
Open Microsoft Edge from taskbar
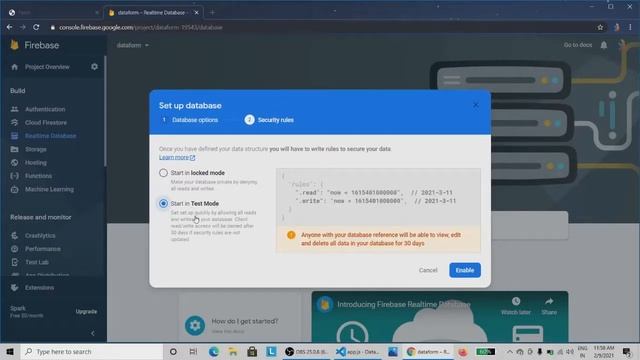pyautogui.click(x=213, y=351)
